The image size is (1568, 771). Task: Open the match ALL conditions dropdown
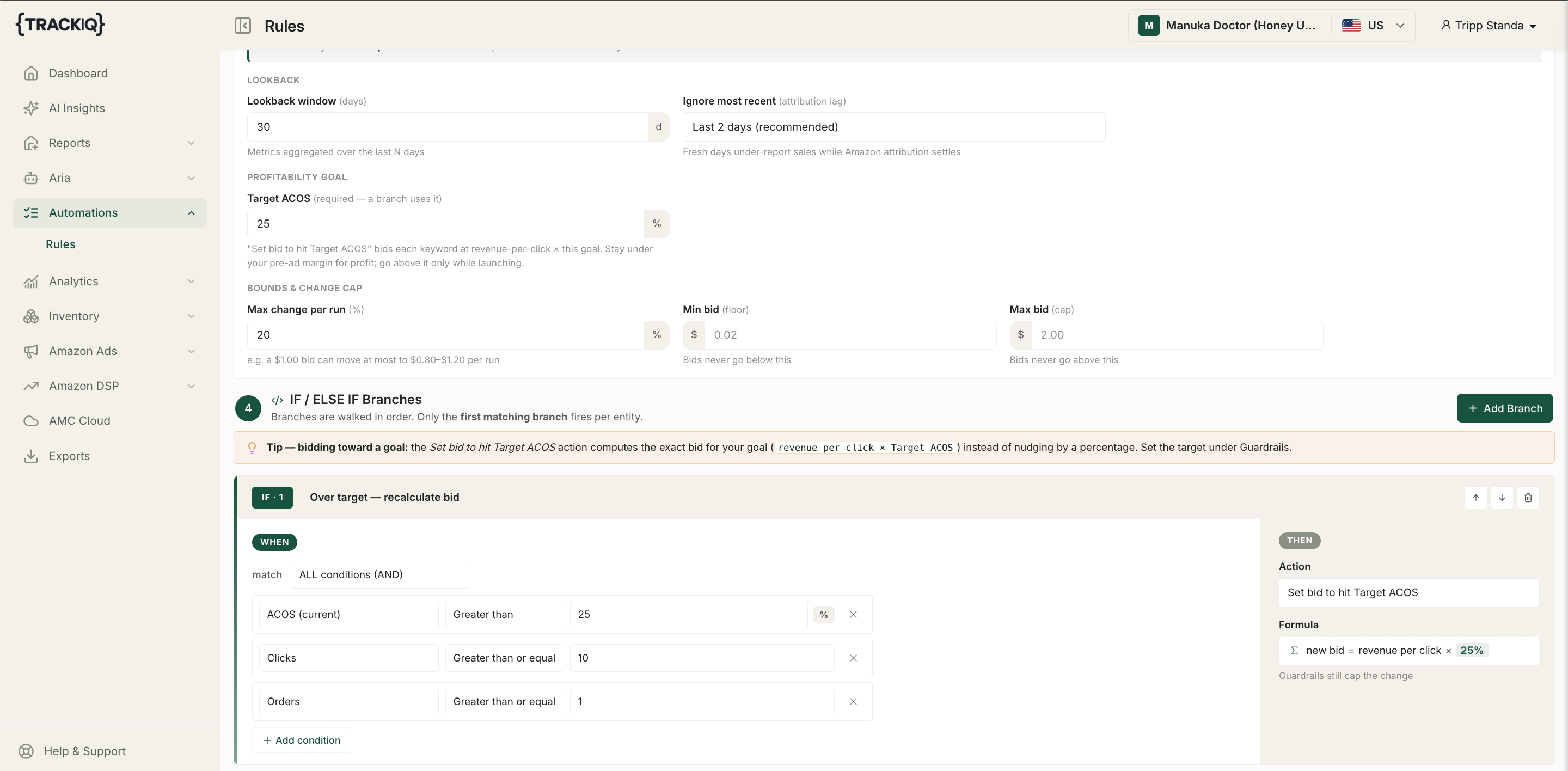[x=380, y=574]
